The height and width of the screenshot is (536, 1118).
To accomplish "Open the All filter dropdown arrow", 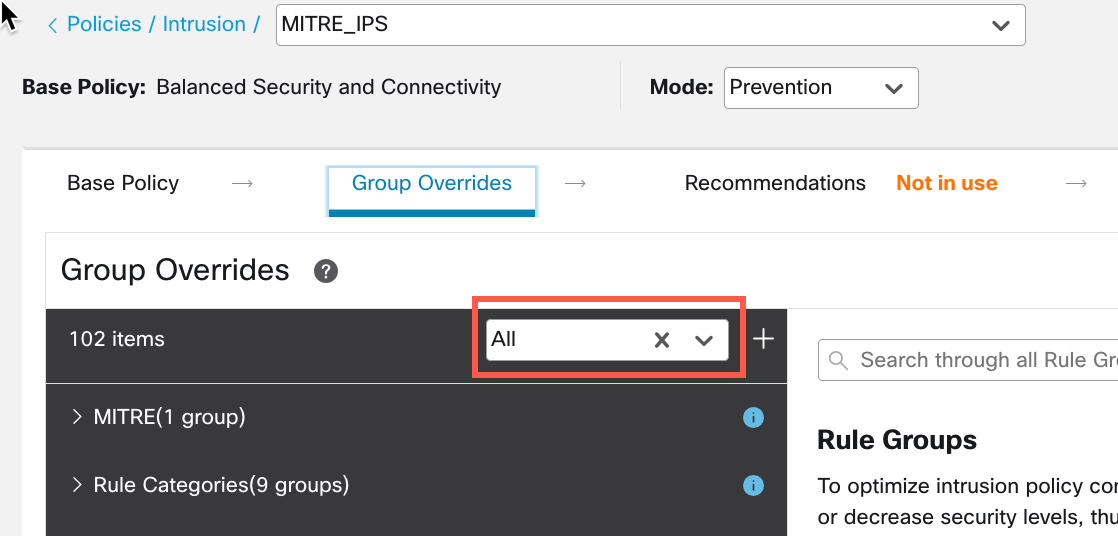I will pyautogui.click(x=704, y=340).
